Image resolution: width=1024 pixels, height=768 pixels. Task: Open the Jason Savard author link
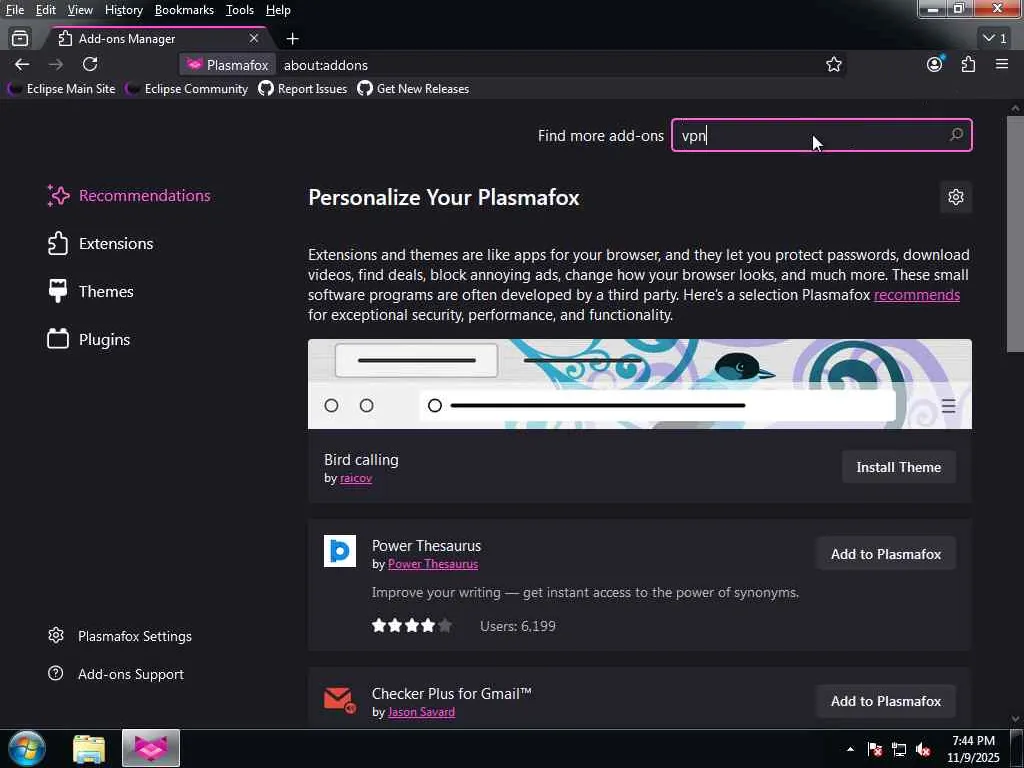421,712
